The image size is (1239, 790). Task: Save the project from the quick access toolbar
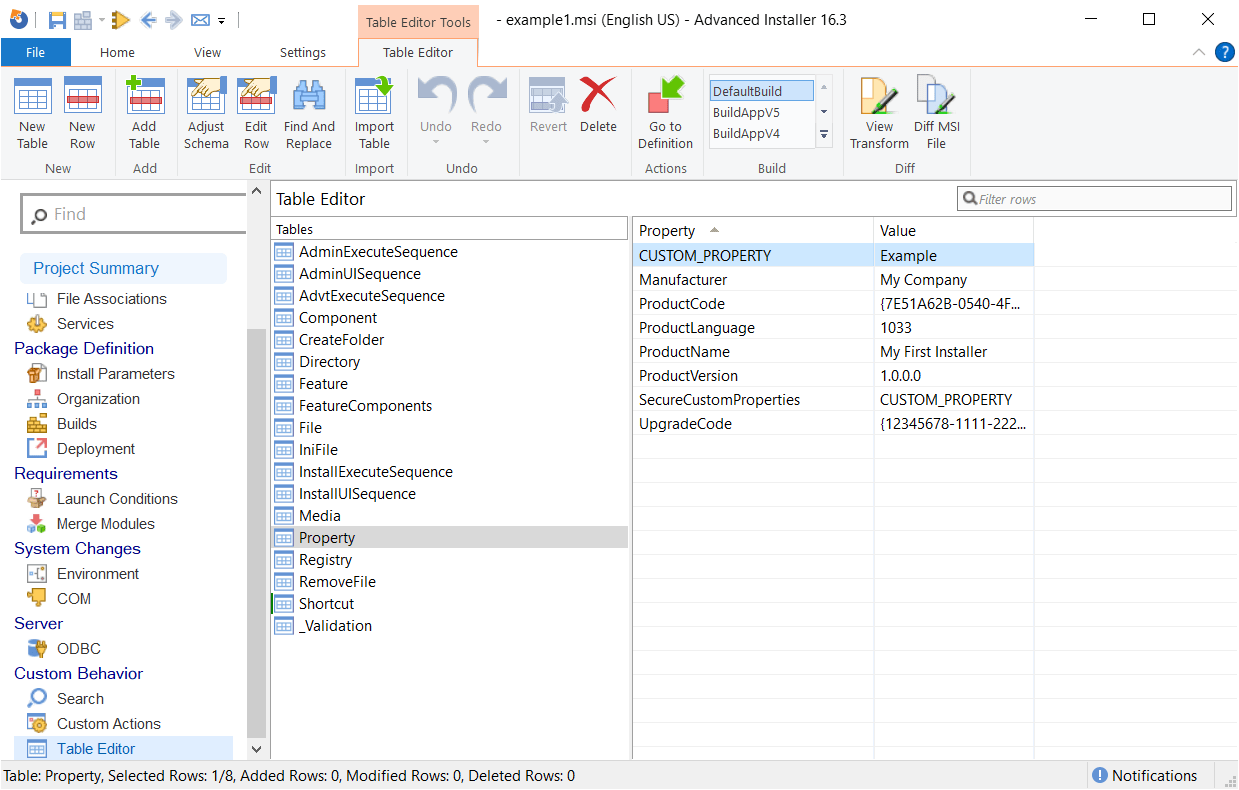click(56, 19)
